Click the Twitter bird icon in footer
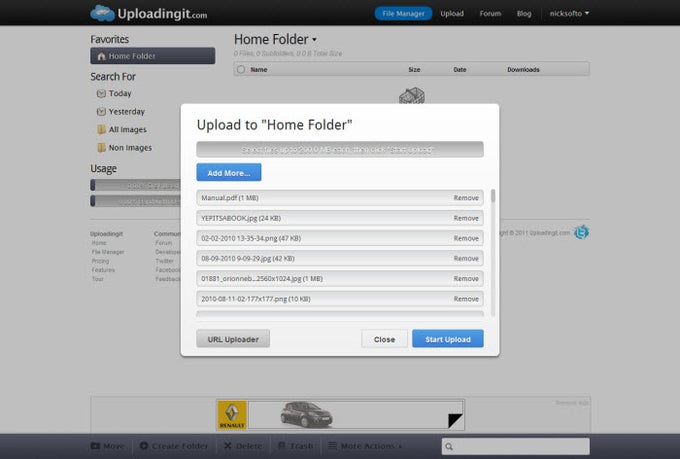The width and height of the screenshot is (680, 459). coord(581,232)
